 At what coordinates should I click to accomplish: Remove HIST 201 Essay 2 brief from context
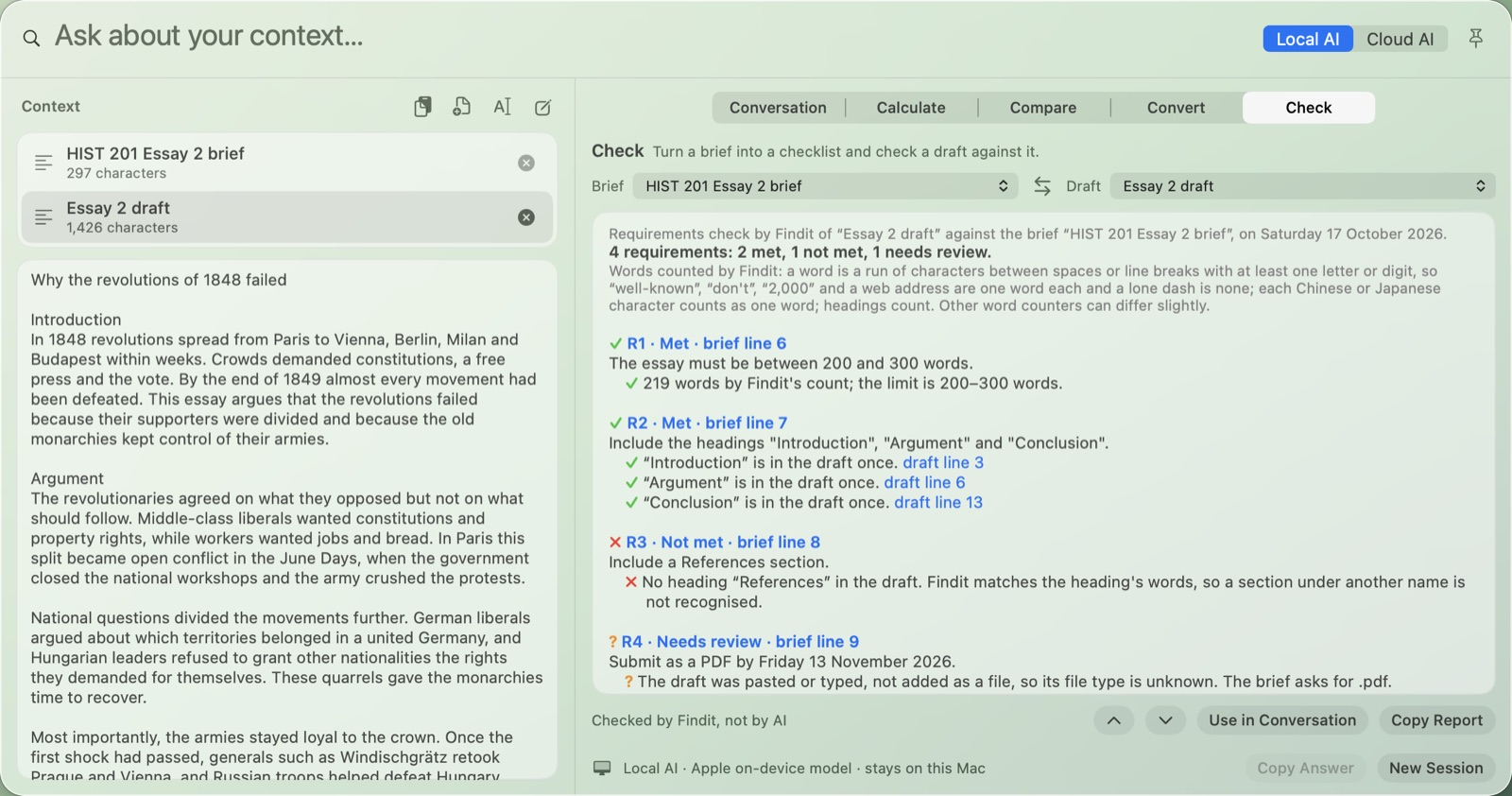[526, 163]
